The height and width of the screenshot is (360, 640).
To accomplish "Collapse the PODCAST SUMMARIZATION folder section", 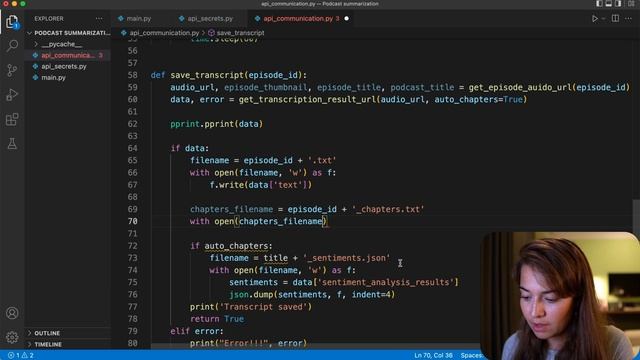I will click(x=69, y=33).
